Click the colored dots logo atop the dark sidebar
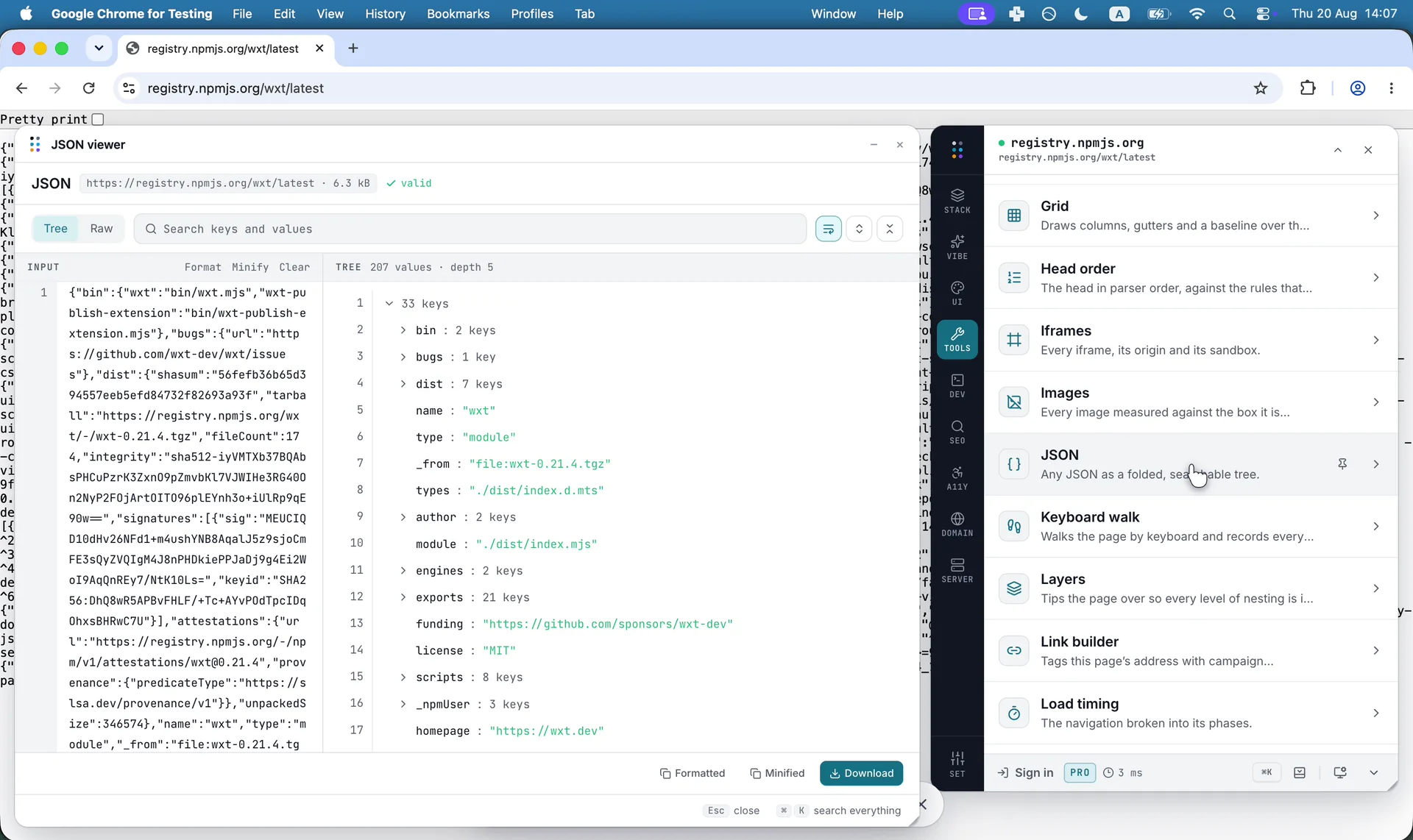 [x=957, y=150]
